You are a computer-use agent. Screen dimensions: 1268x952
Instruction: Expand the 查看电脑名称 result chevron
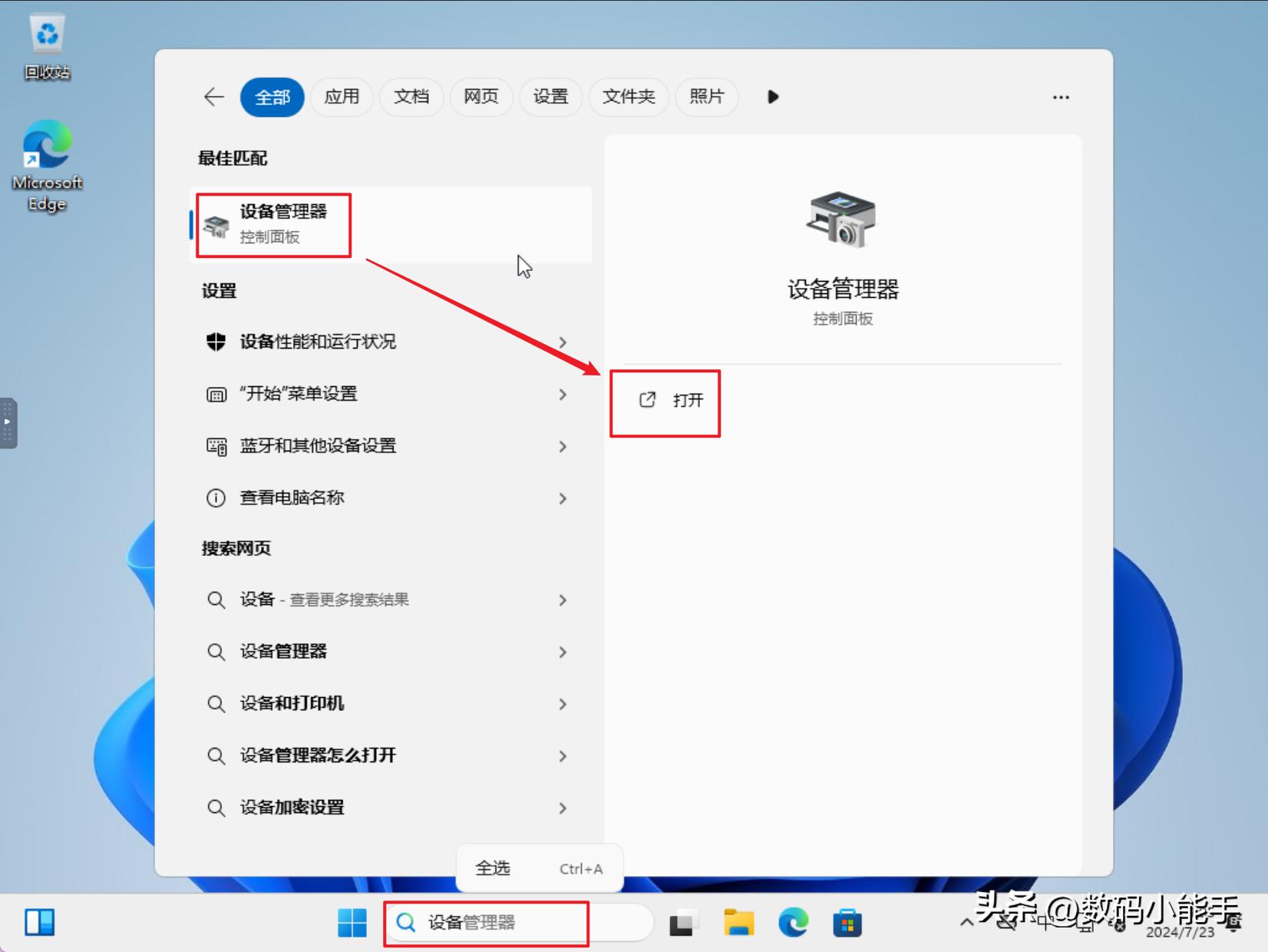[563, 499]
